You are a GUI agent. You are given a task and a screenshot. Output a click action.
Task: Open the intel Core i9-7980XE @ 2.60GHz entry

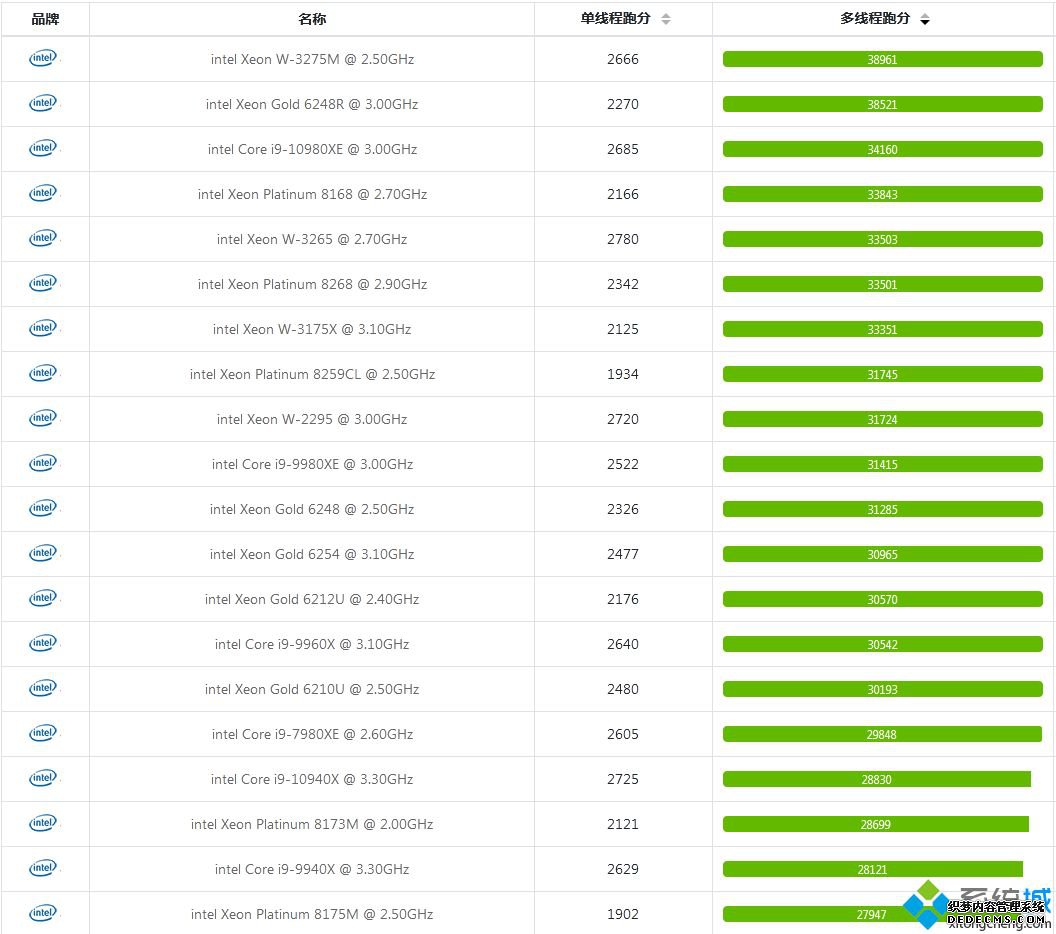tap(312, 734)
